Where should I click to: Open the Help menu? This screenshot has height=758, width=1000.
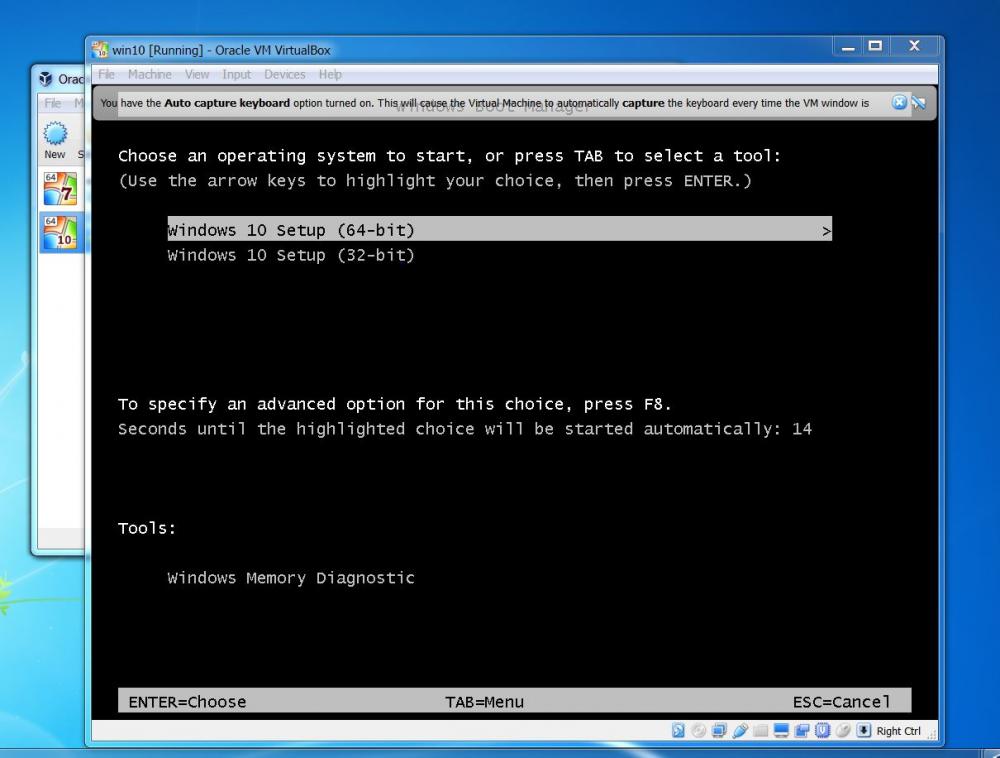pyautogui.click(x=330, y=75)
